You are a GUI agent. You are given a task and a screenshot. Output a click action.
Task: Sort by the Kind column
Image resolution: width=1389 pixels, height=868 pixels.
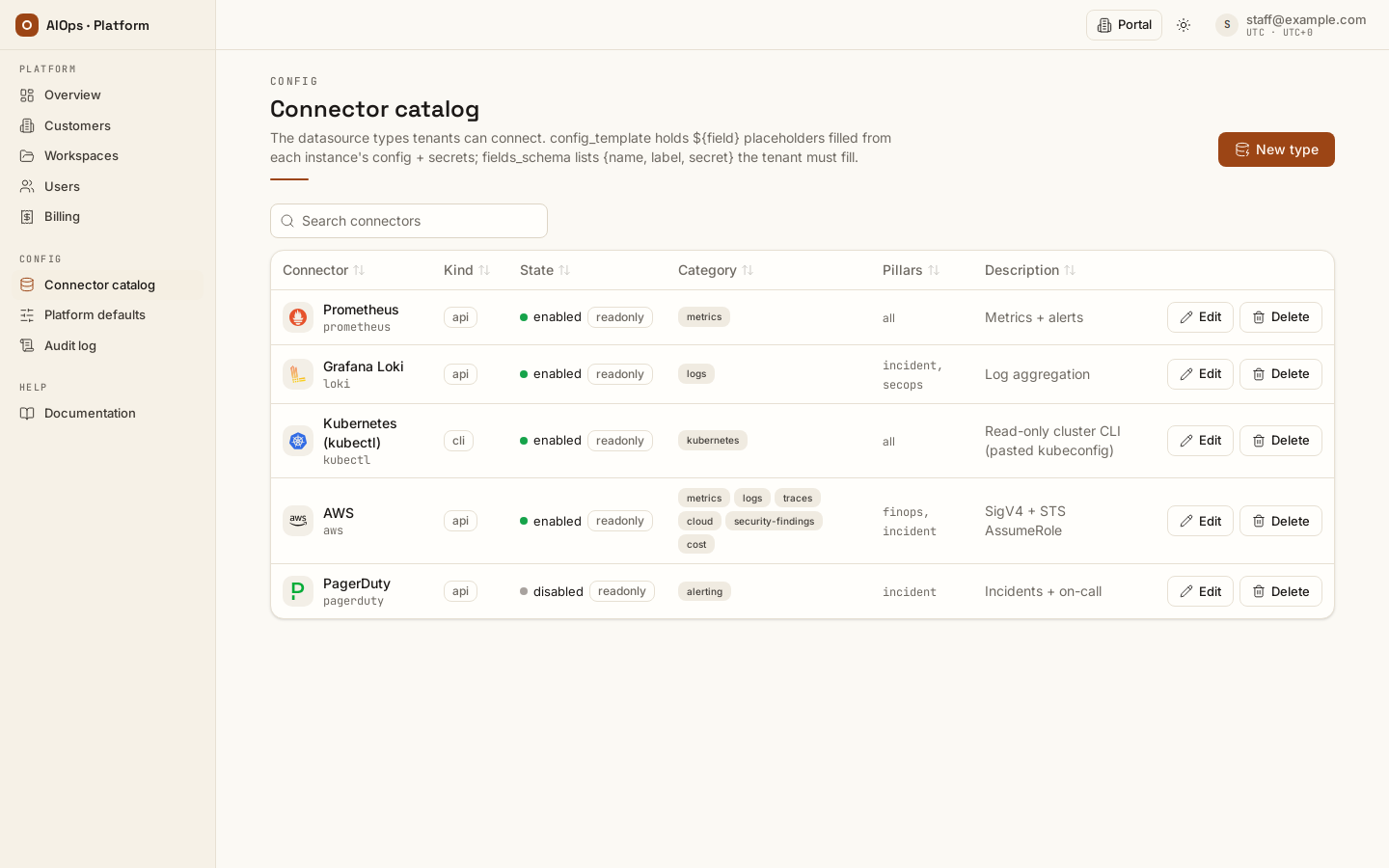[x=467, y=270]
